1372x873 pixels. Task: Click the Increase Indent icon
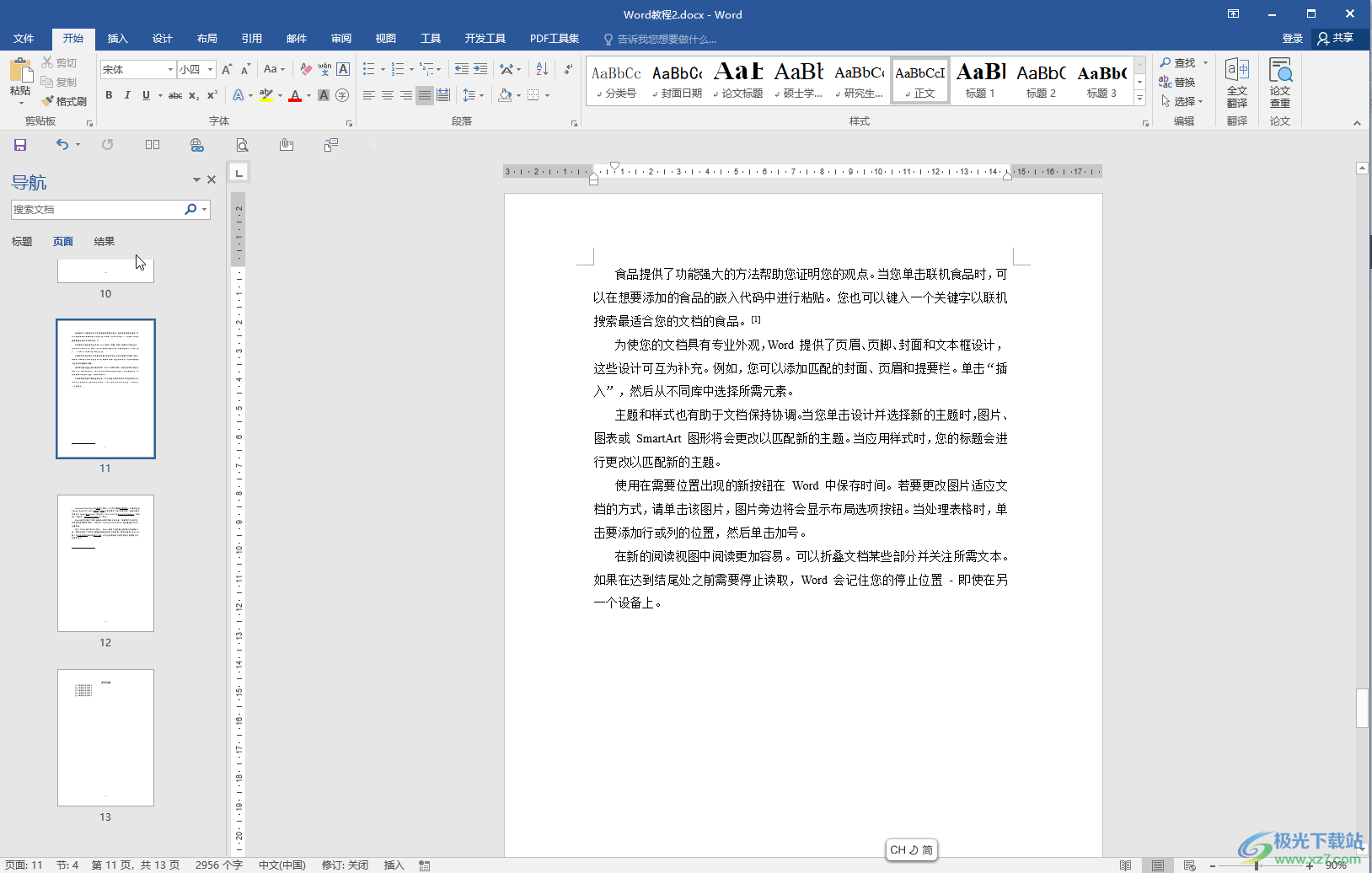coord(480,69)
